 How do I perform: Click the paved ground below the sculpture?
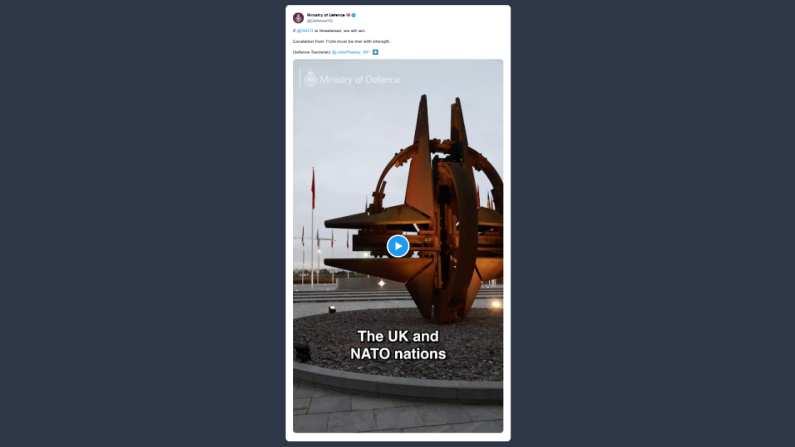click(x=398, y=415)
